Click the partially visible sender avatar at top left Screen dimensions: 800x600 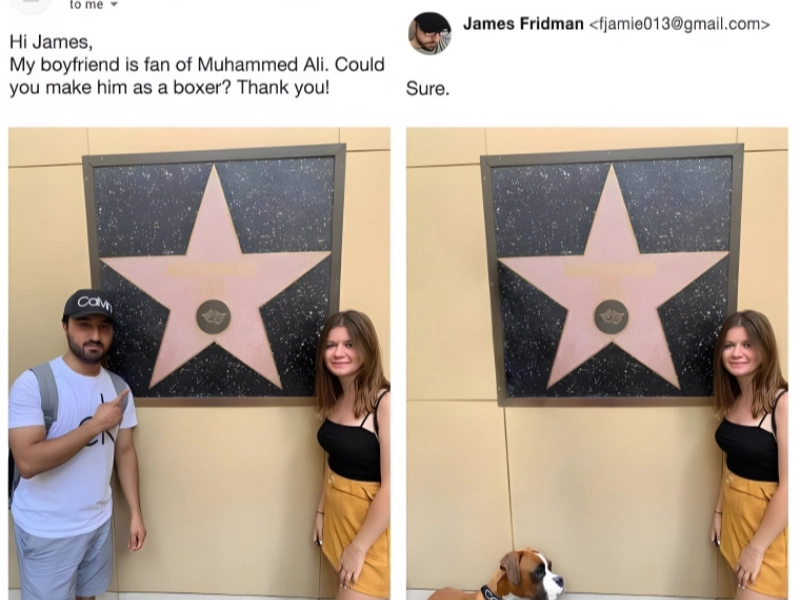coord(31,5)
